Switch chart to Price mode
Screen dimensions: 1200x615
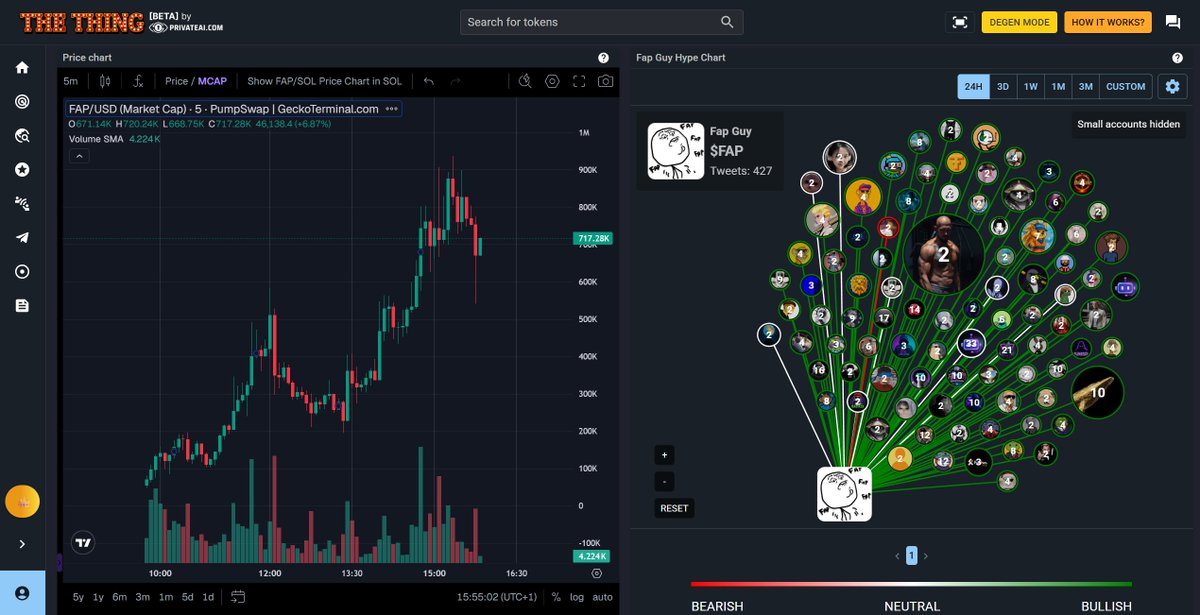coord(176,81)
